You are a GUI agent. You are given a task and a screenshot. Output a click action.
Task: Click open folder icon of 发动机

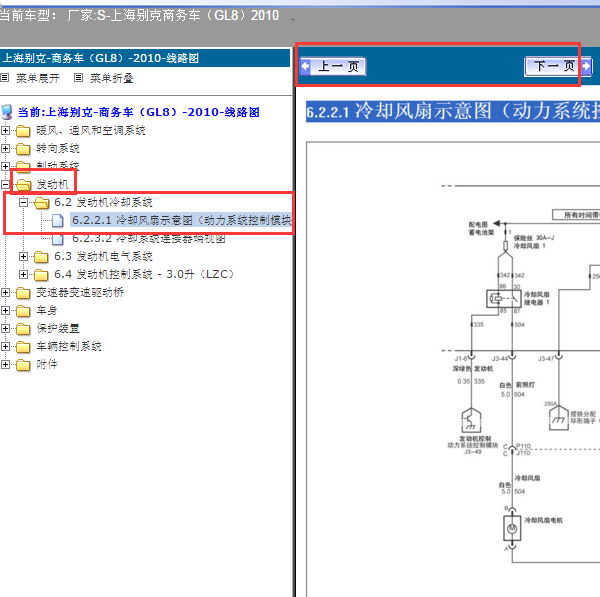[x=23, y=185]
